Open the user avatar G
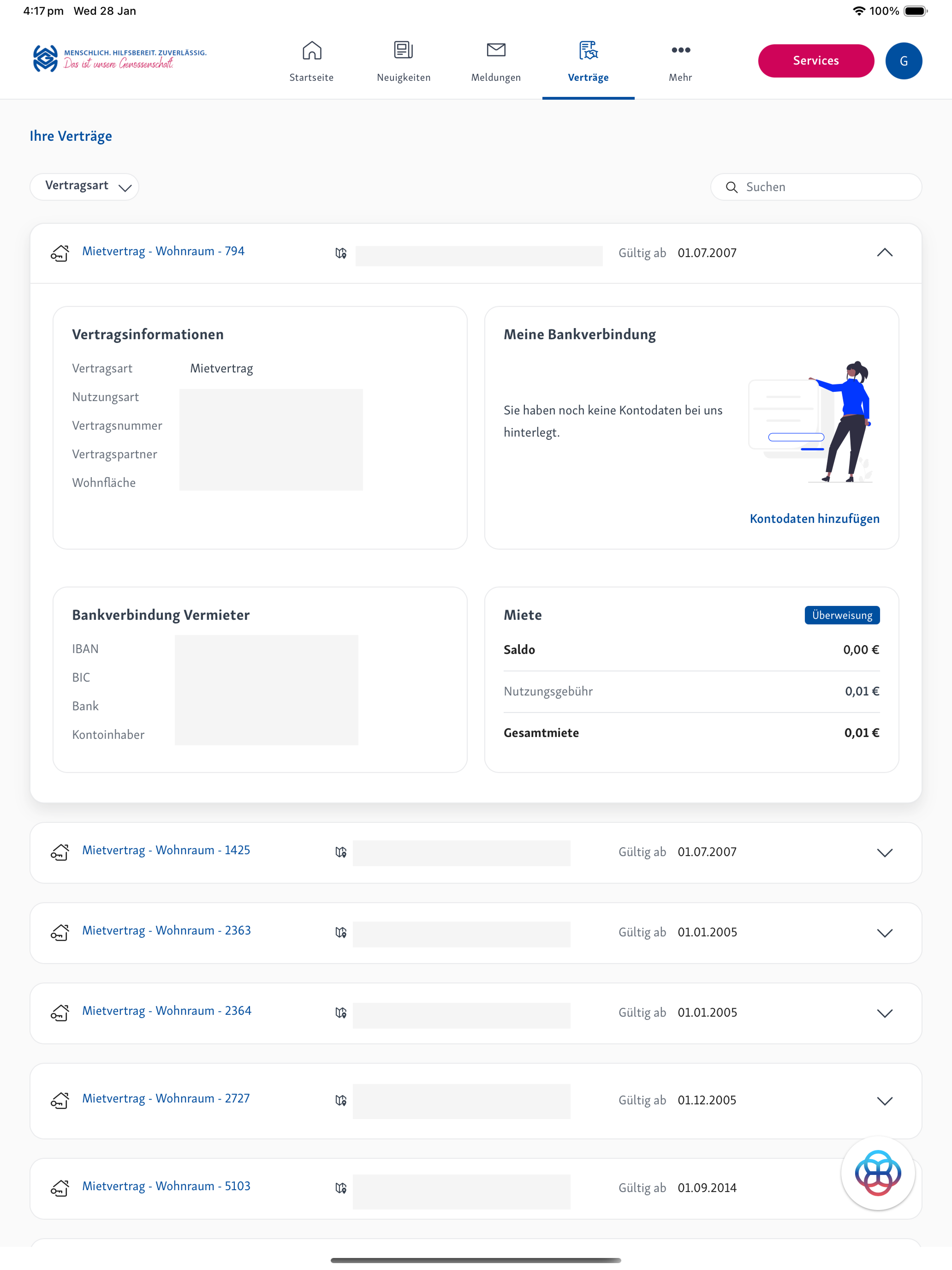952x1270 pixels. point(903,61)
